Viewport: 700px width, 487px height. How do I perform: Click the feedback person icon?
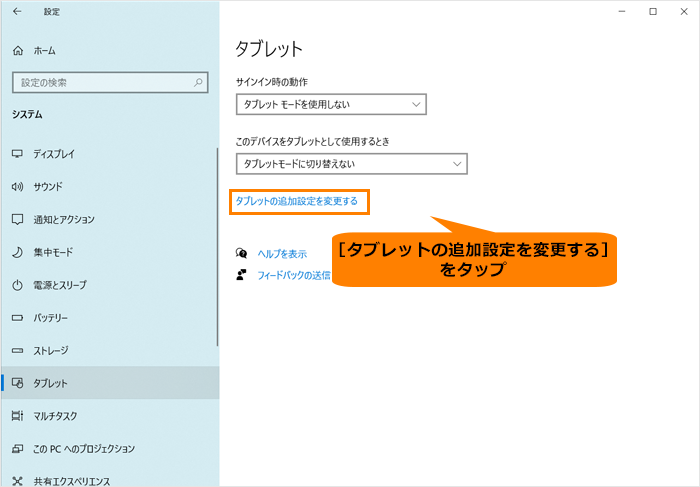pos(242,275)
